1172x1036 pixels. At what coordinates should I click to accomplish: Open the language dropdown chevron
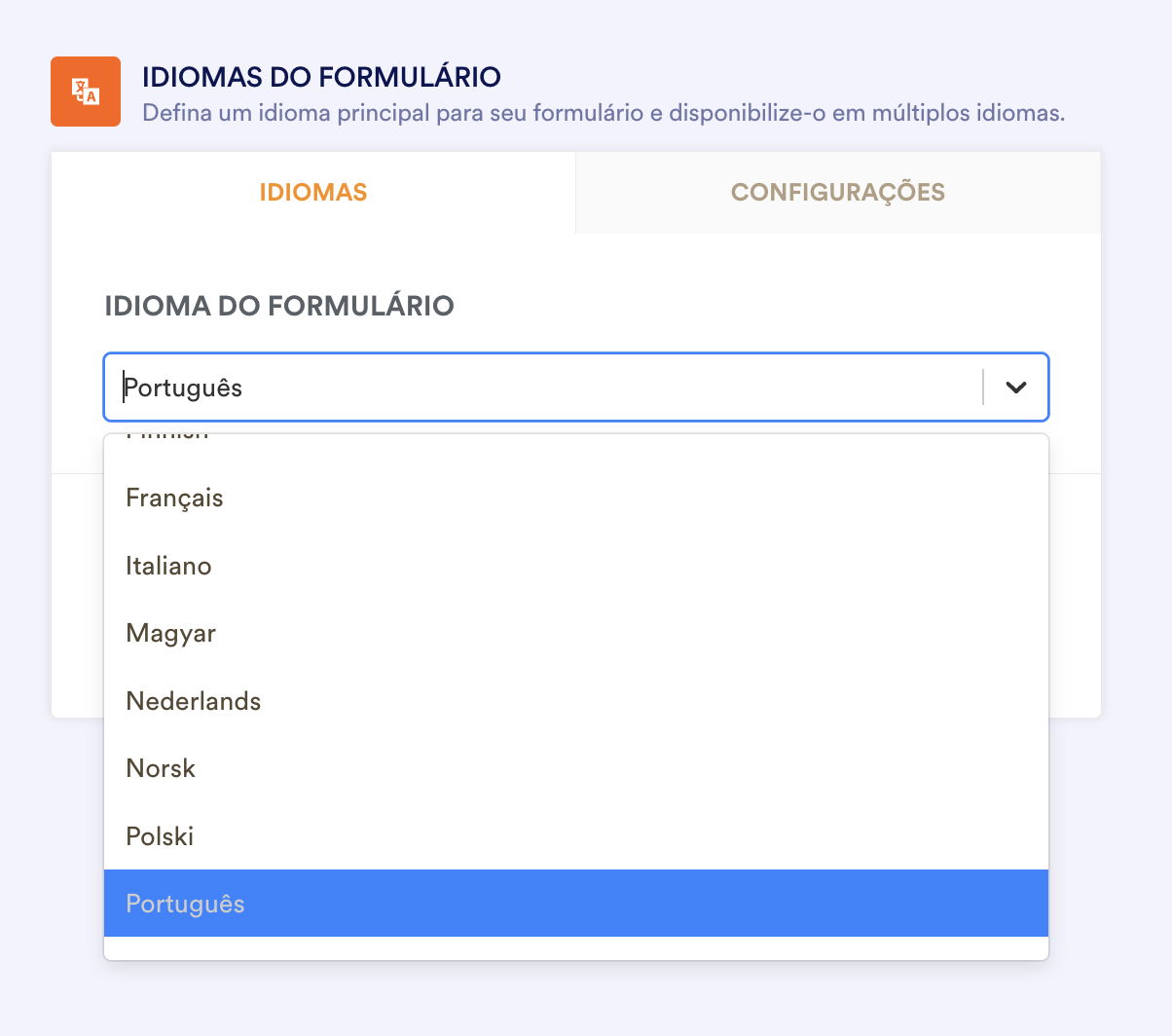pos(1015,387)
